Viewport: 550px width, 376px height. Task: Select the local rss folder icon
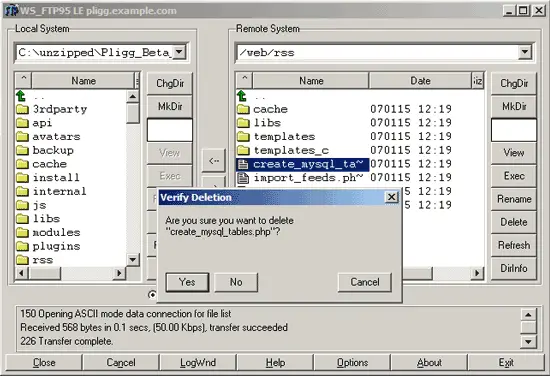coord(22,260)
